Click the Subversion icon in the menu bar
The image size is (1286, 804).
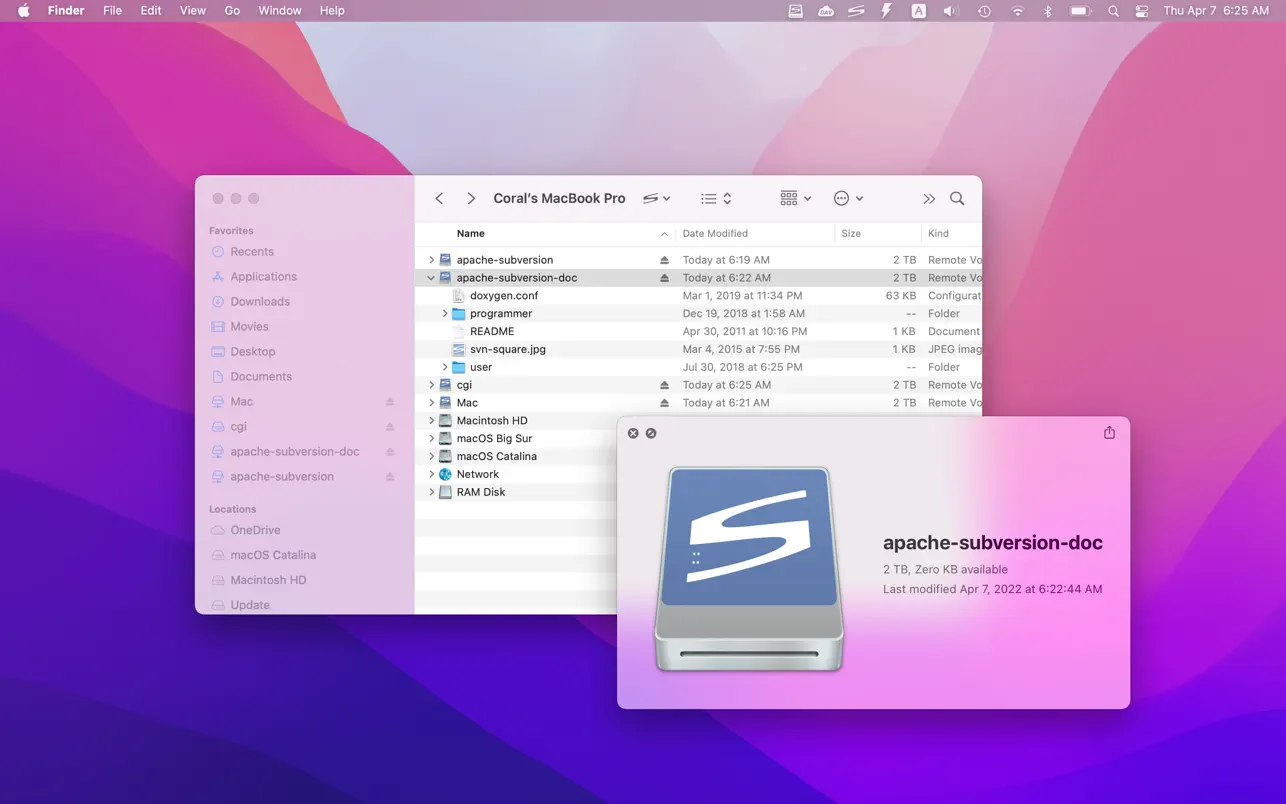coord(855,11)
